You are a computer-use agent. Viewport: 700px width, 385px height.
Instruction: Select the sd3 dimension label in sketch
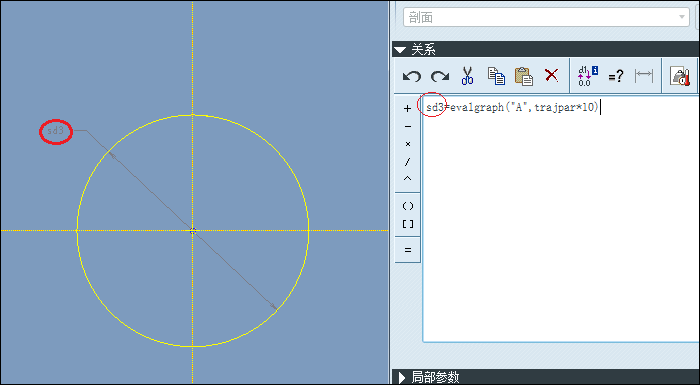coord(56,131)
